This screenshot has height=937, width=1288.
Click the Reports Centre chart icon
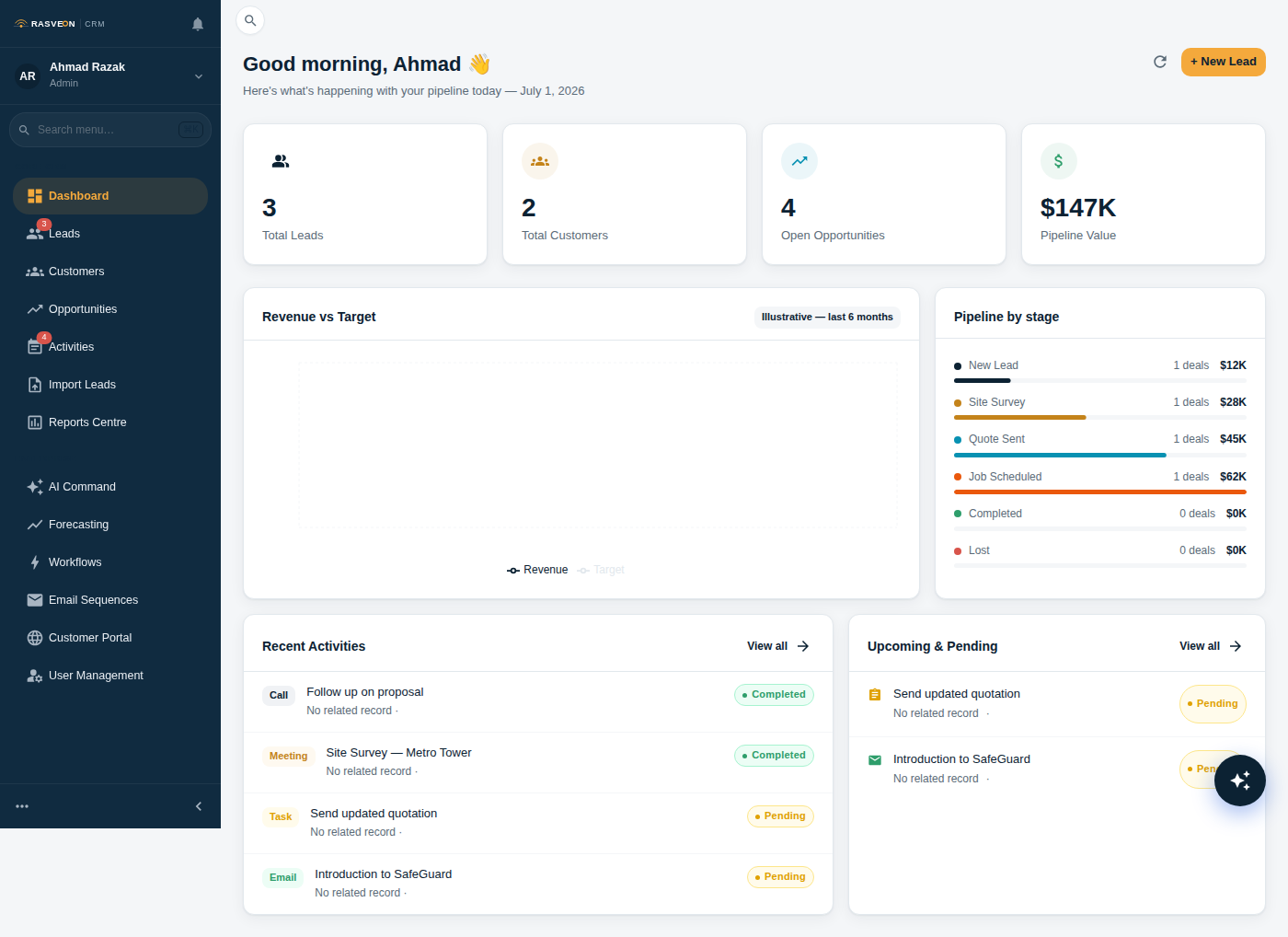35,422
